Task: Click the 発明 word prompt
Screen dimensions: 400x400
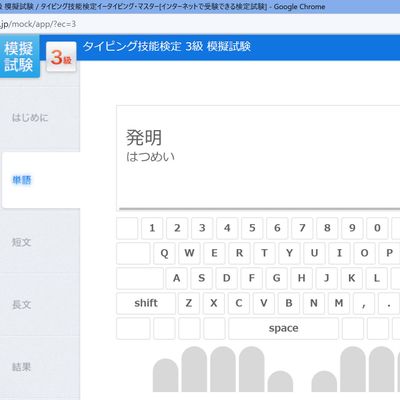Action: 144,137
